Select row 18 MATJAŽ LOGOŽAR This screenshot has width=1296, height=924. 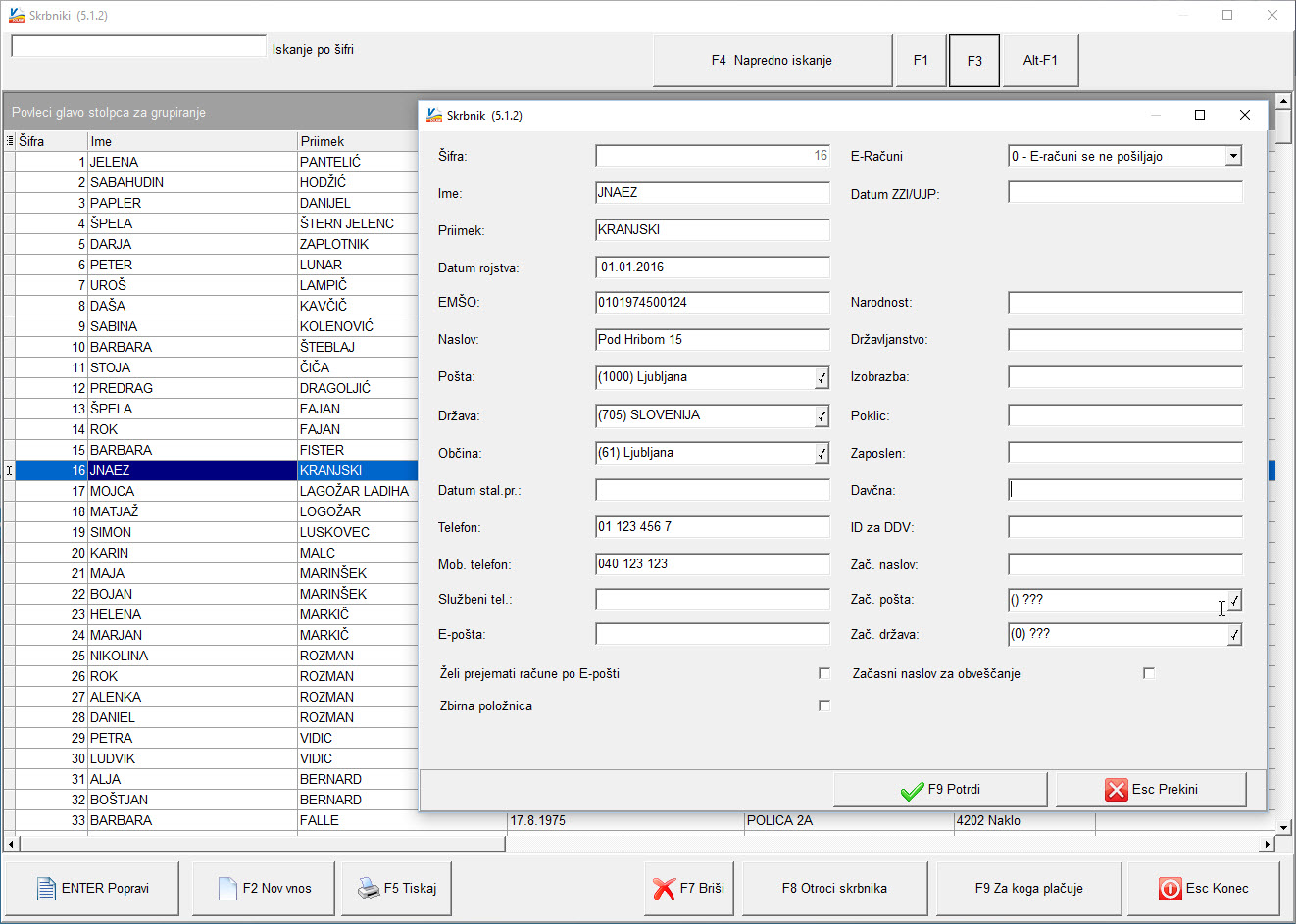(x=211, y=511)
